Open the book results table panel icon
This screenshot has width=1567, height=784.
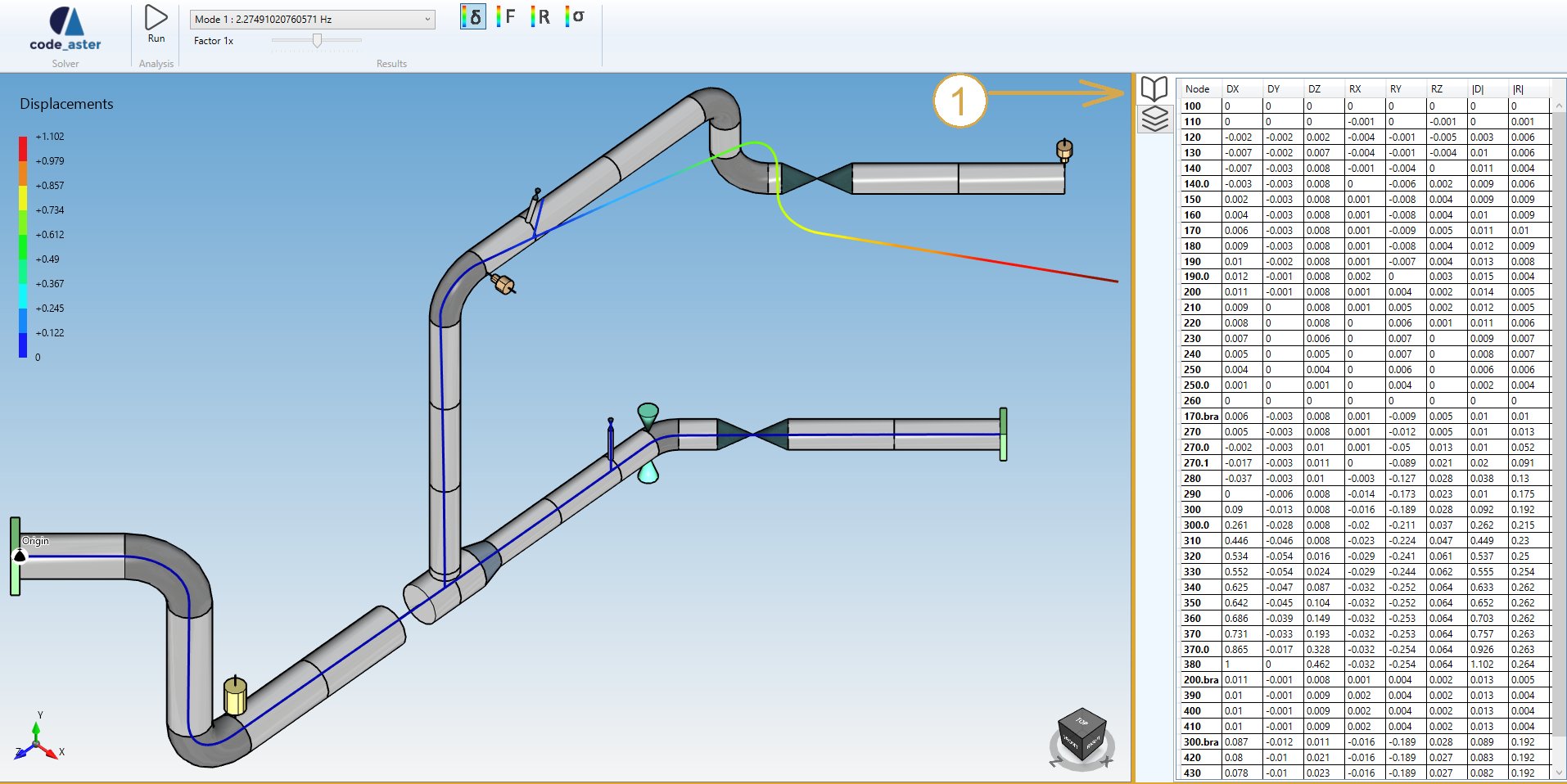click(x=1154, y=88)
